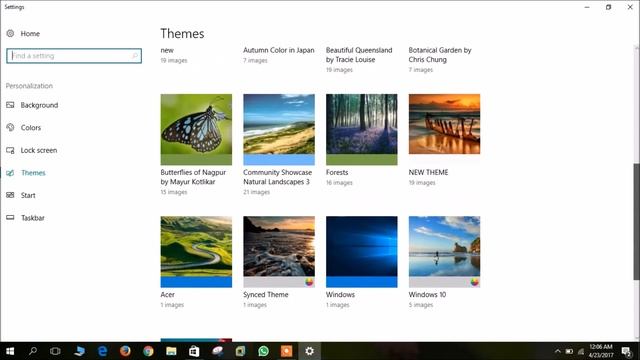Launch Google Chrome from taskbar

[x=148, y=351]
